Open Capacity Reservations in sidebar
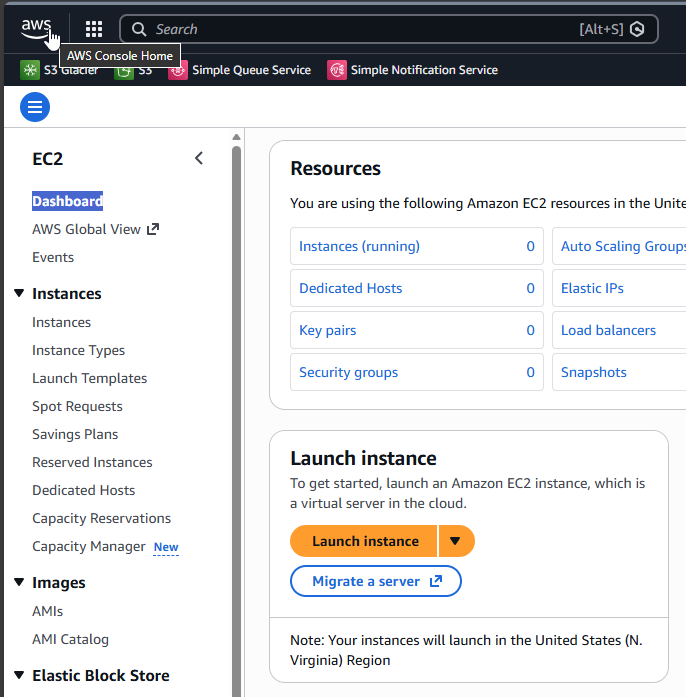The height and width of the screenshot is (697, 686). click(x=101, y=518)
